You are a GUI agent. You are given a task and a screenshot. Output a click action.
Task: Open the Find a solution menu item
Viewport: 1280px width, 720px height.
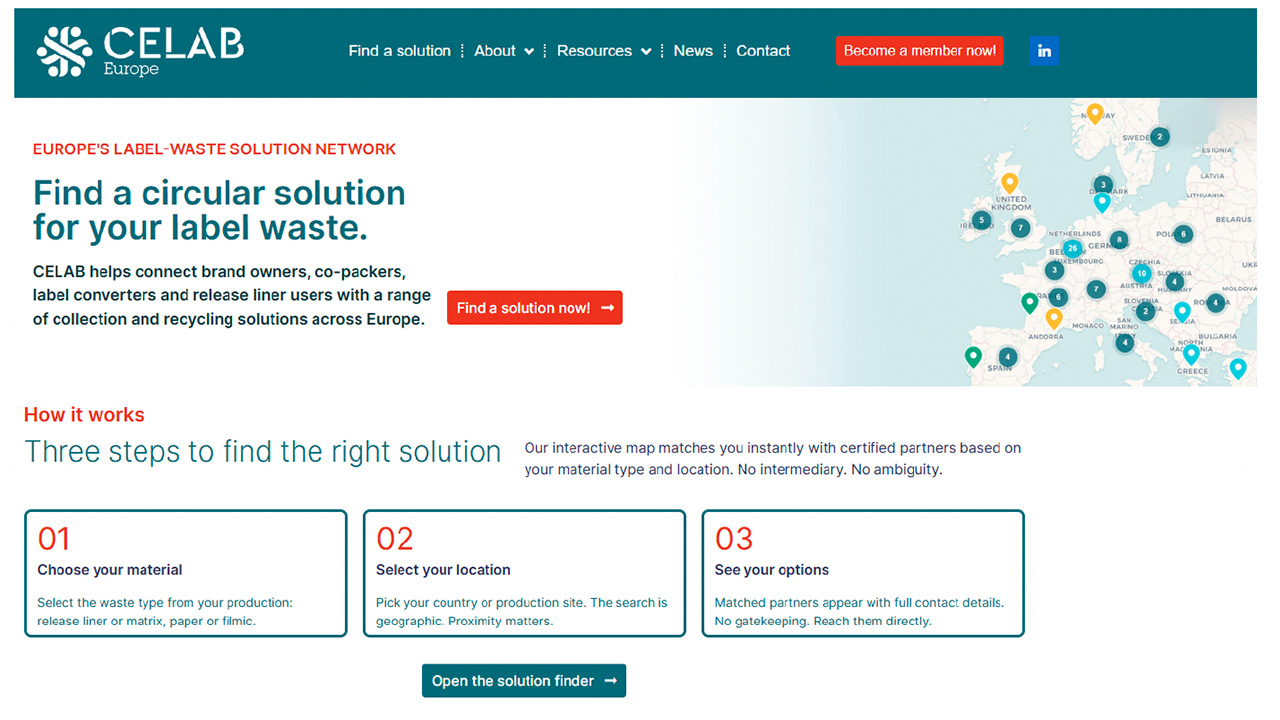tap(400, 51)
